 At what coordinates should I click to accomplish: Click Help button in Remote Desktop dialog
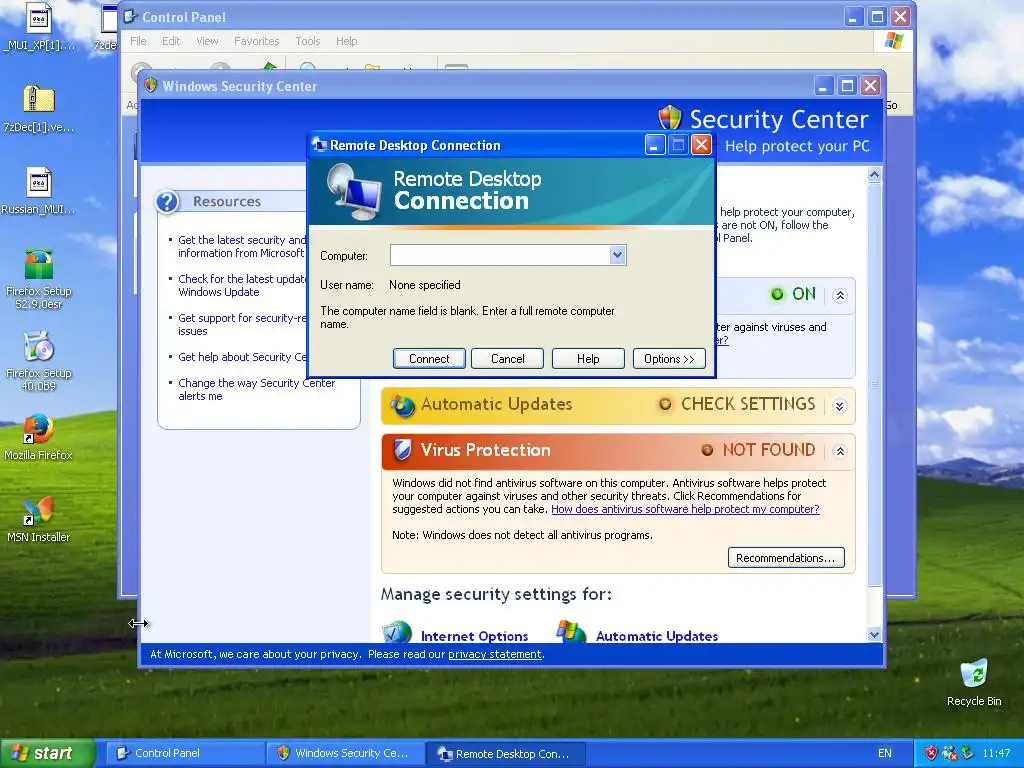(x=588, y=359)
